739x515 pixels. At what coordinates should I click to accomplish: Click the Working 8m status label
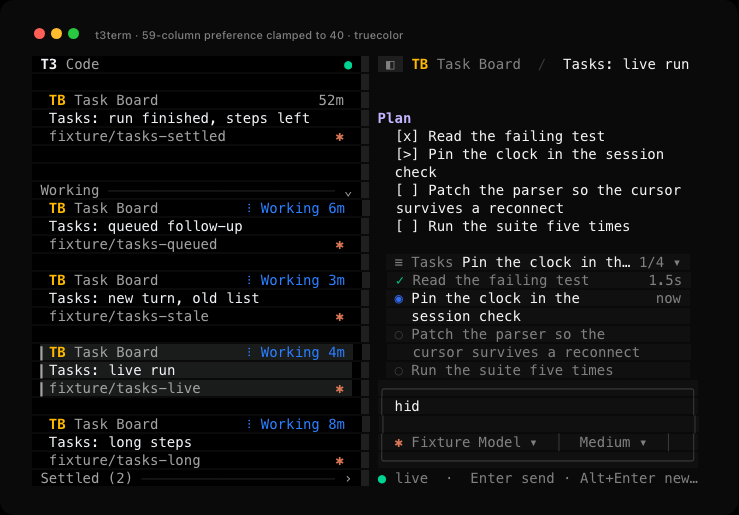tap(303, 424)
